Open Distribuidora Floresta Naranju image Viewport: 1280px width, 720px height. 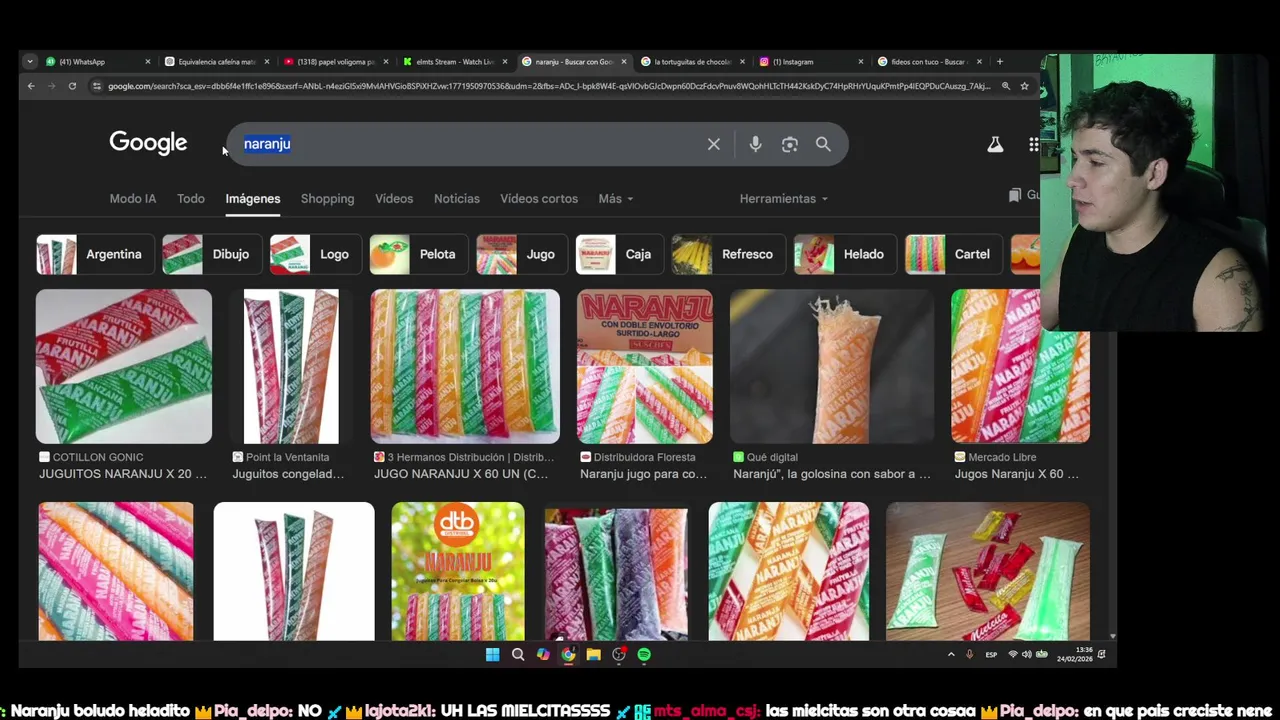[x=645, y=366]
